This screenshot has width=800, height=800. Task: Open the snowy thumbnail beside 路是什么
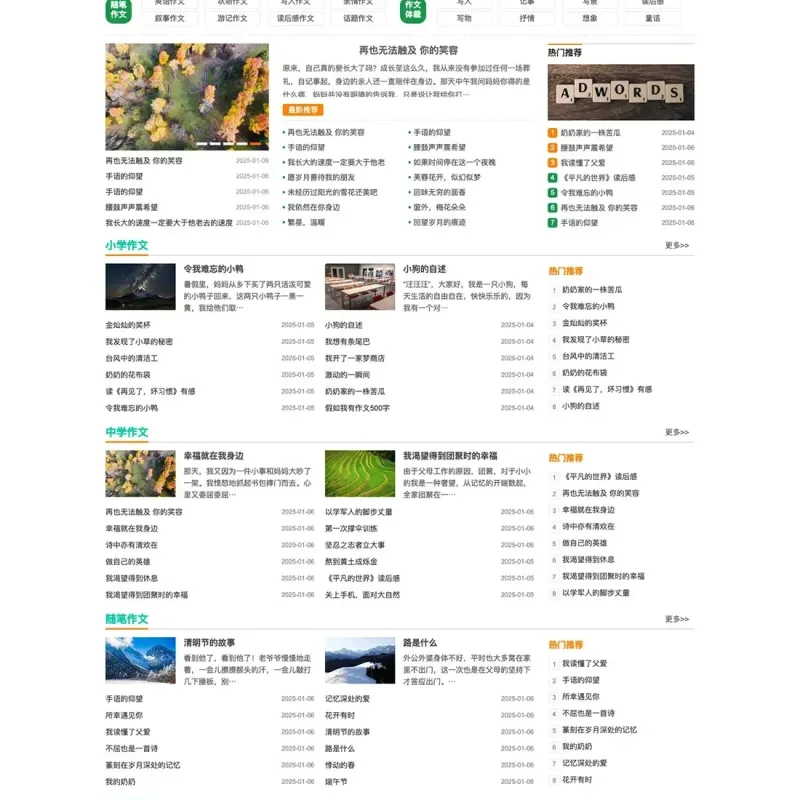[360, 660]
